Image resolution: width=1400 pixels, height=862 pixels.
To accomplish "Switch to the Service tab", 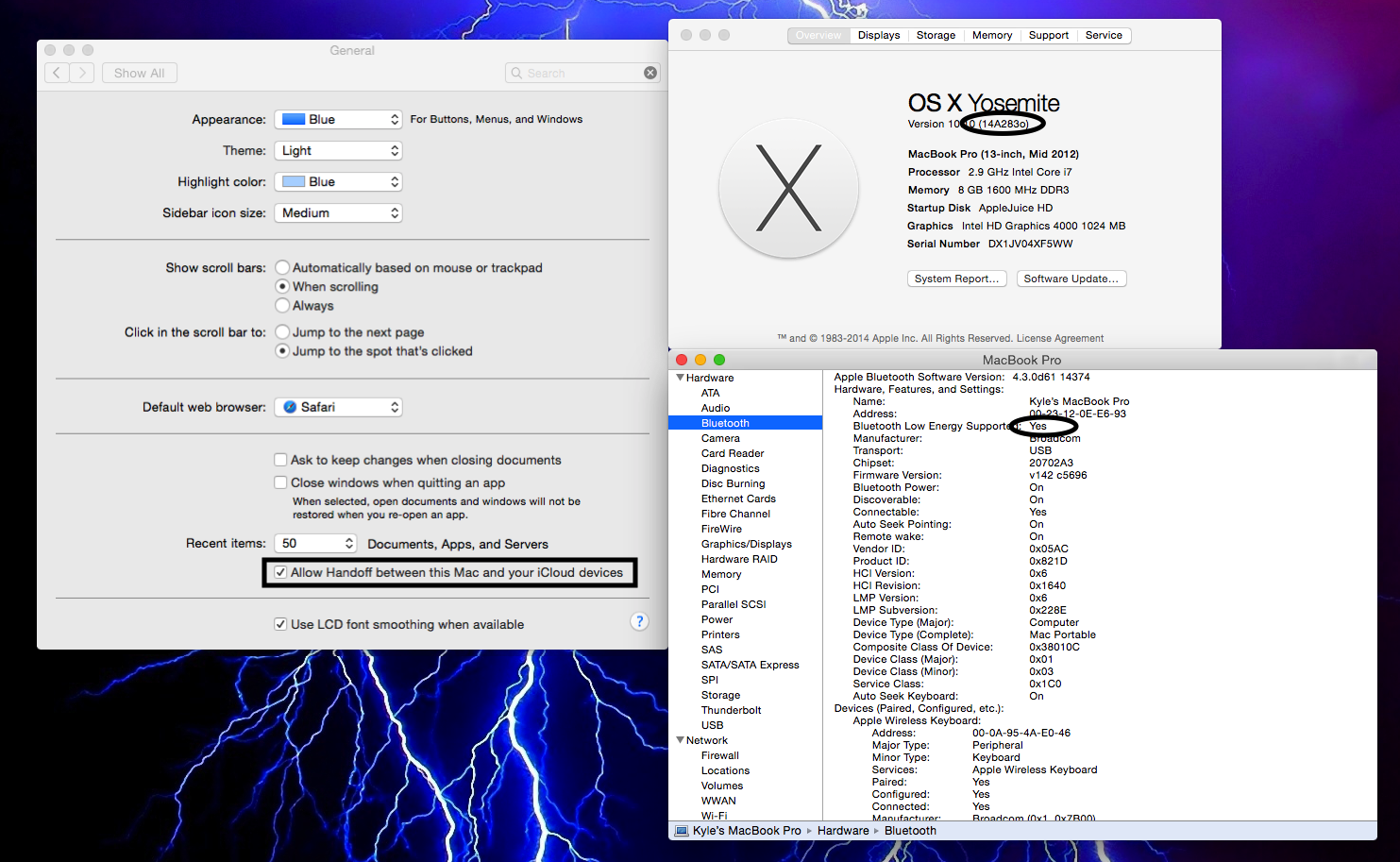I will click(1104, 35).
